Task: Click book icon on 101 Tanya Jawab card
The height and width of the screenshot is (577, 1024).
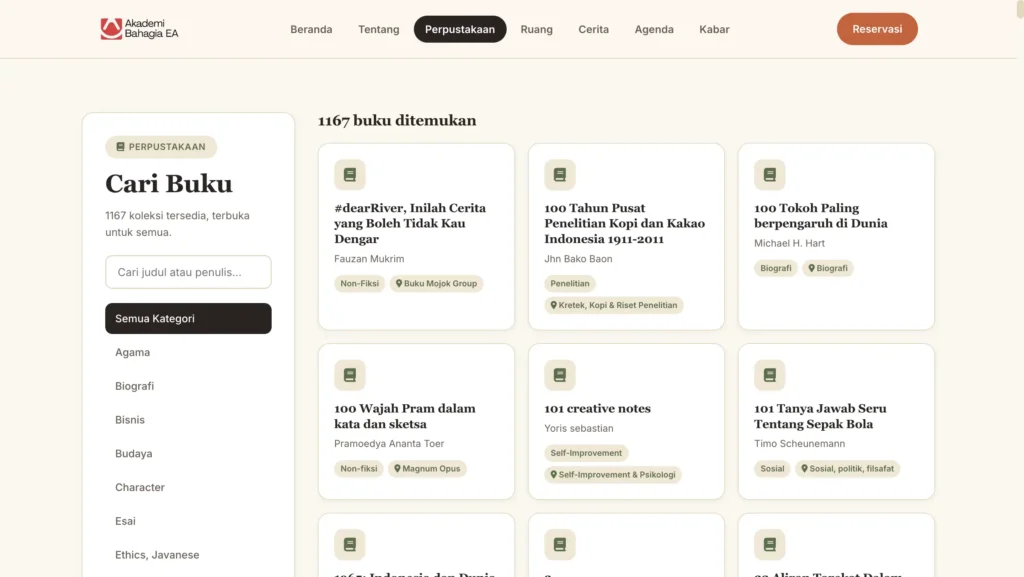Action: tap(770, 375)
